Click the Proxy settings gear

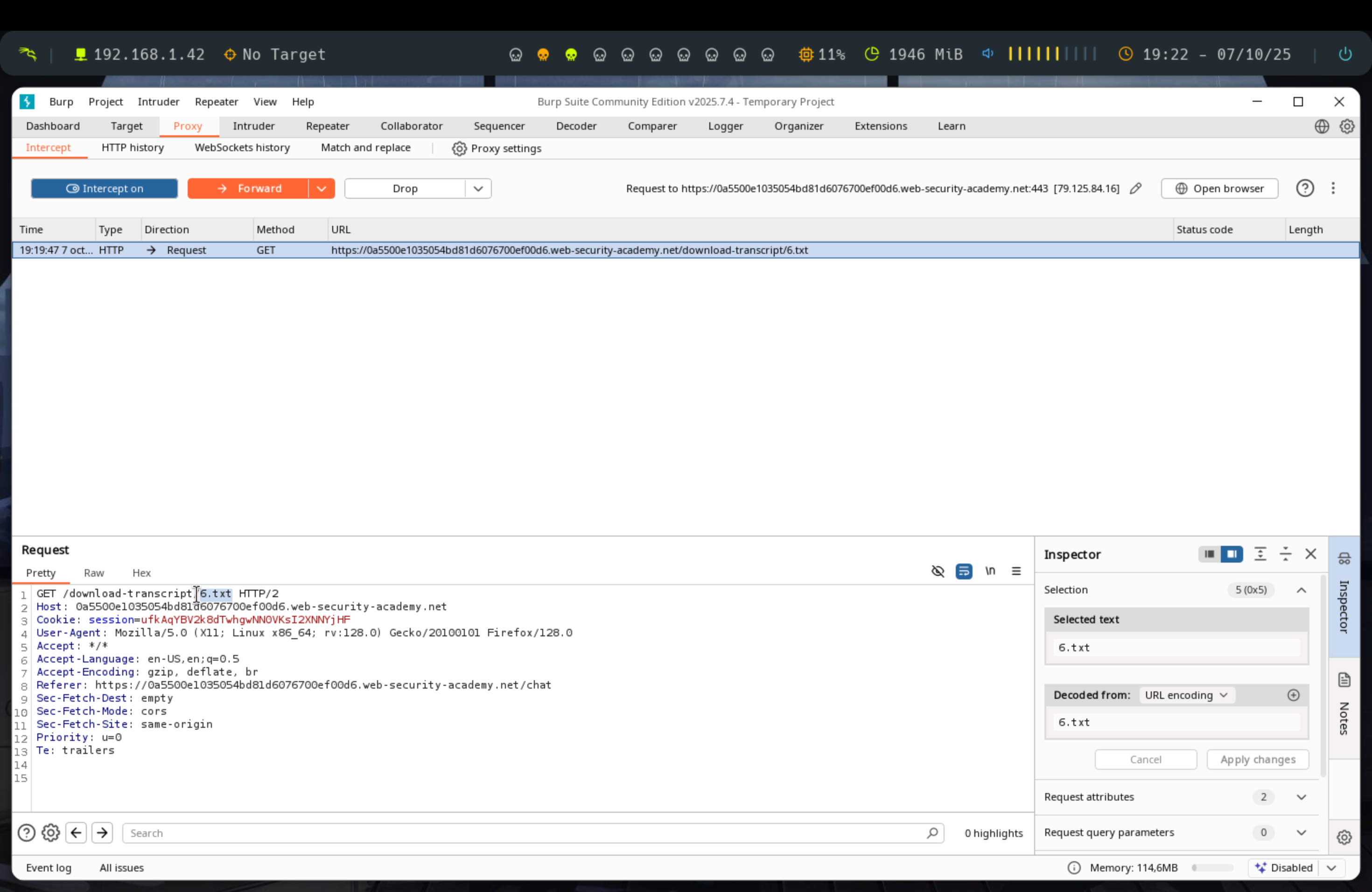click(x=459, y=149)
